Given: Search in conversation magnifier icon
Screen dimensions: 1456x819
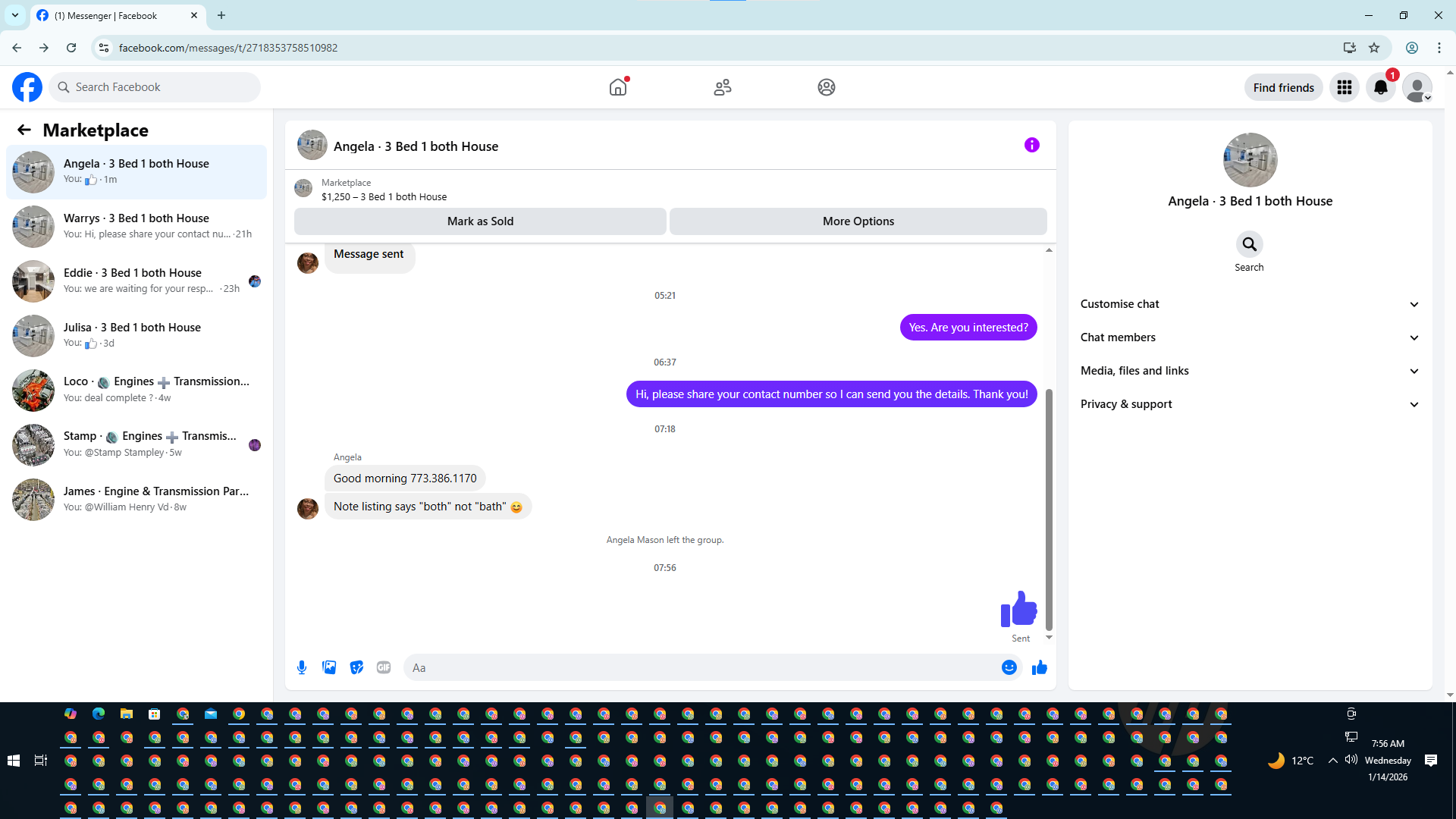Looking at the screenshot, I should (1249, 244).
